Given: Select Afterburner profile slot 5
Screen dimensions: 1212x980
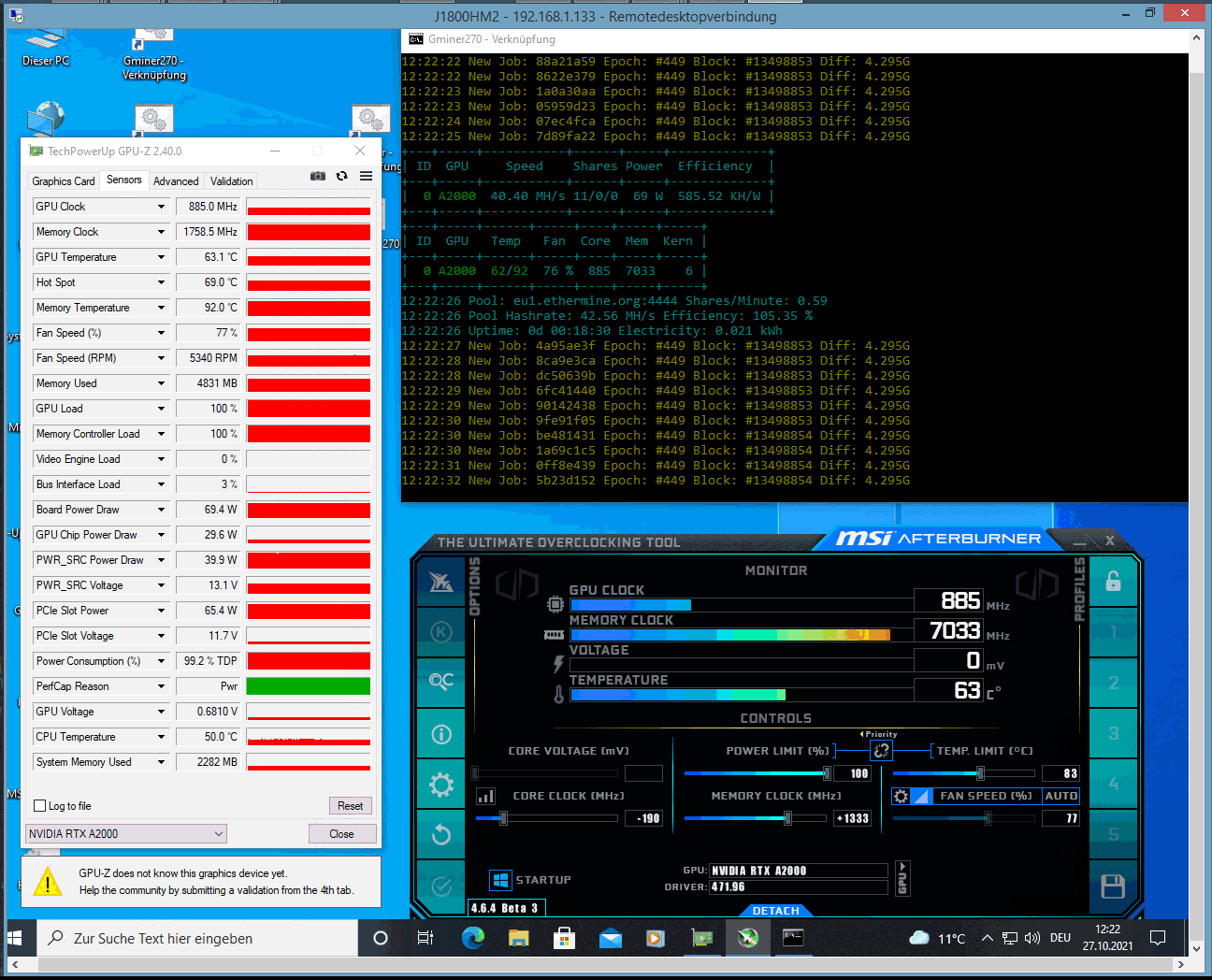Looking at the screenshot, I should (1113, 834).
